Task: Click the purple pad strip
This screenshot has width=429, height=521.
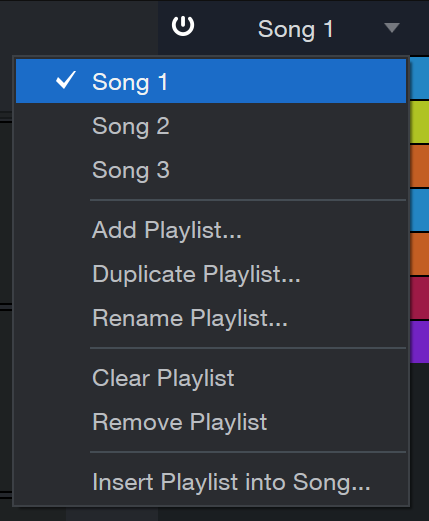Action: click(x=419, y=342)
